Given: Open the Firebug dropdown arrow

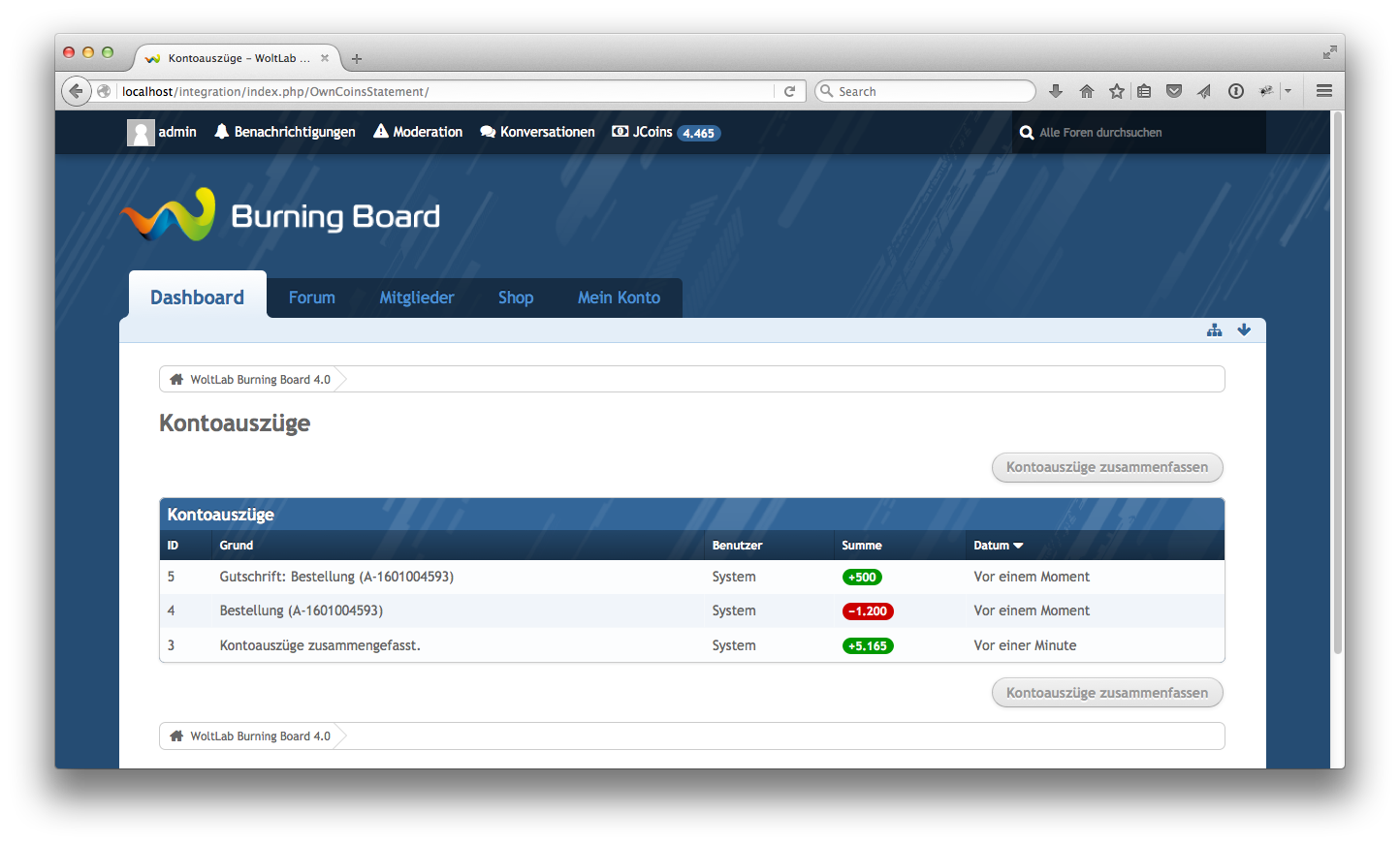Looking at the screenshot, I should click(1289, 91).
